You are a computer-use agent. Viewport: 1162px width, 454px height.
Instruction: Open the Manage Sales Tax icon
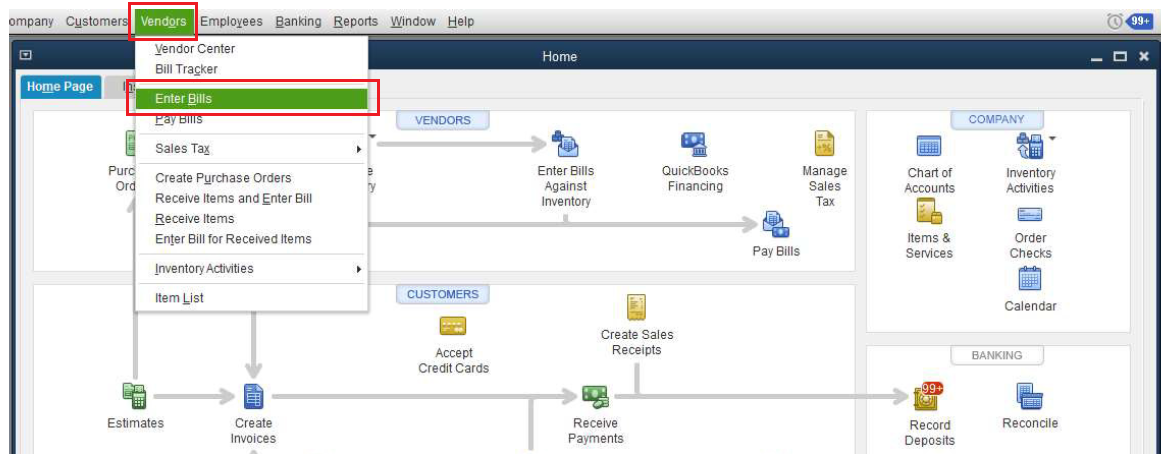tap(825, 143)
